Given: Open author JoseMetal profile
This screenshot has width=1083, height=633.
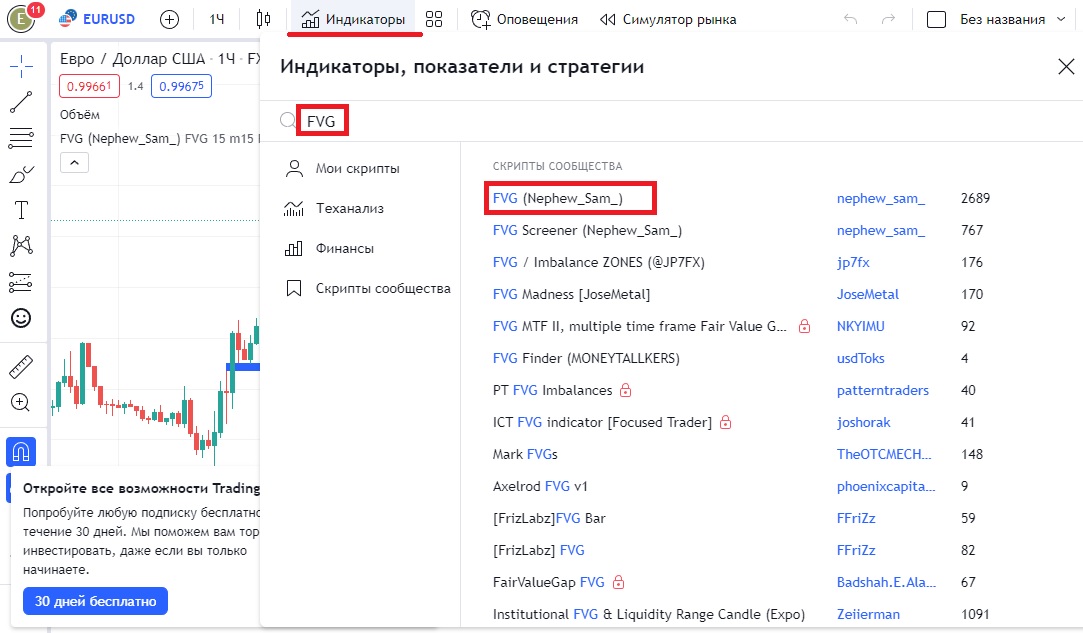Looking at the screenshot, I should (x=868, y=294).
